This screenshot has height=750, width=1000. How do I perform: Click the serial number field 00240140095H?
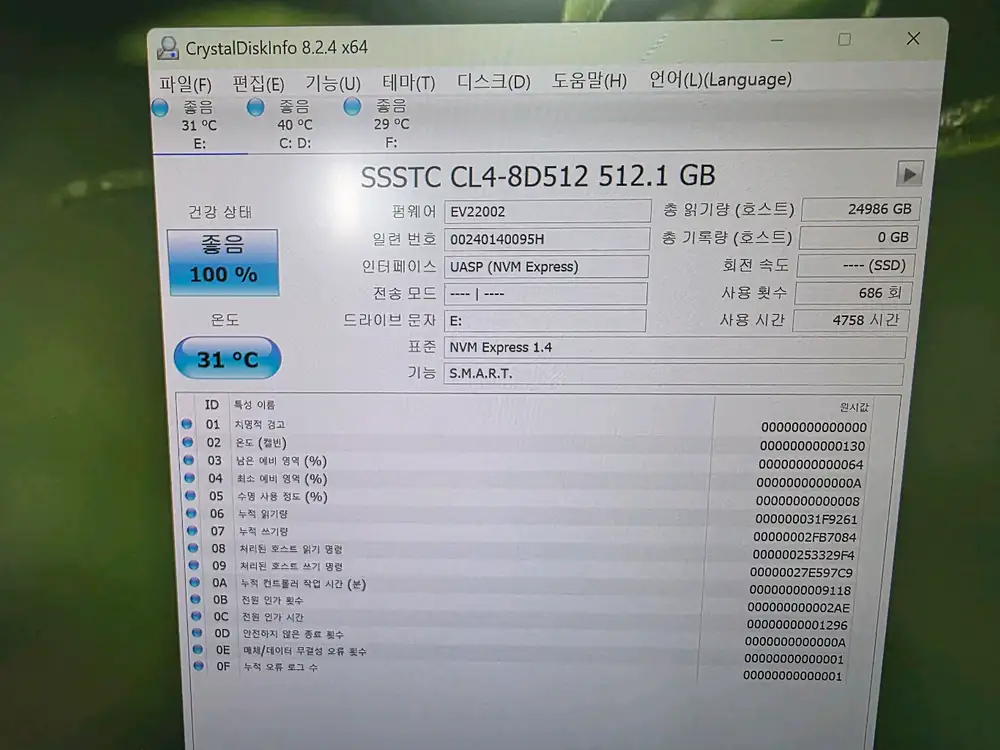point(547,239)
